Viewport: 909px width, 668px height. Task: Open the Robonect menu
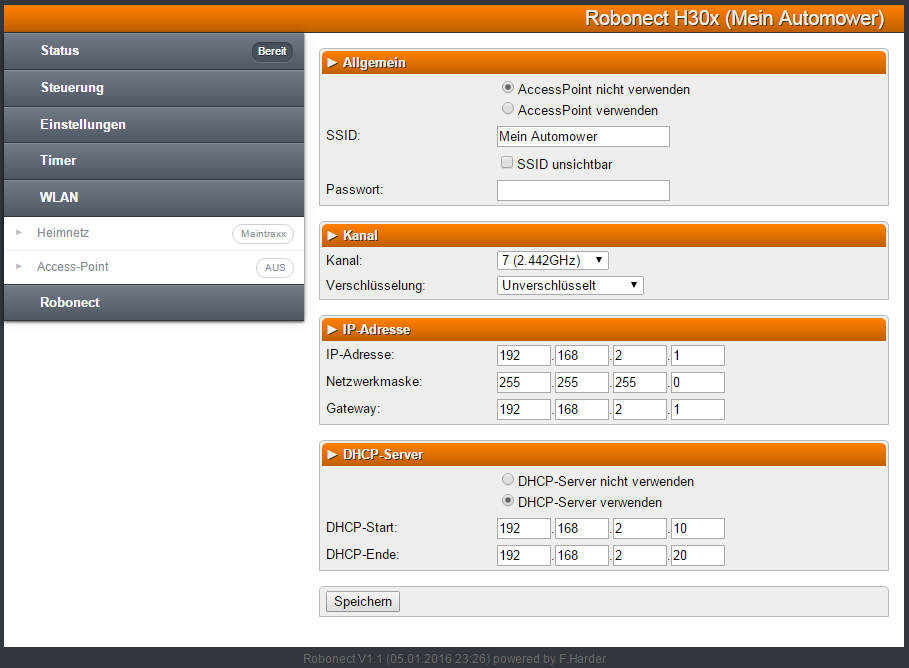[154, 303]
